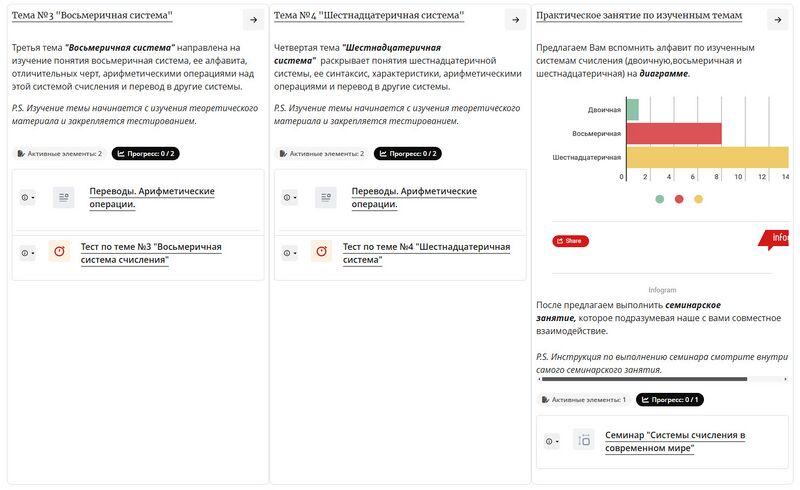Open completion dropdown for Тест по теме №3

click(x=28, y=253)
